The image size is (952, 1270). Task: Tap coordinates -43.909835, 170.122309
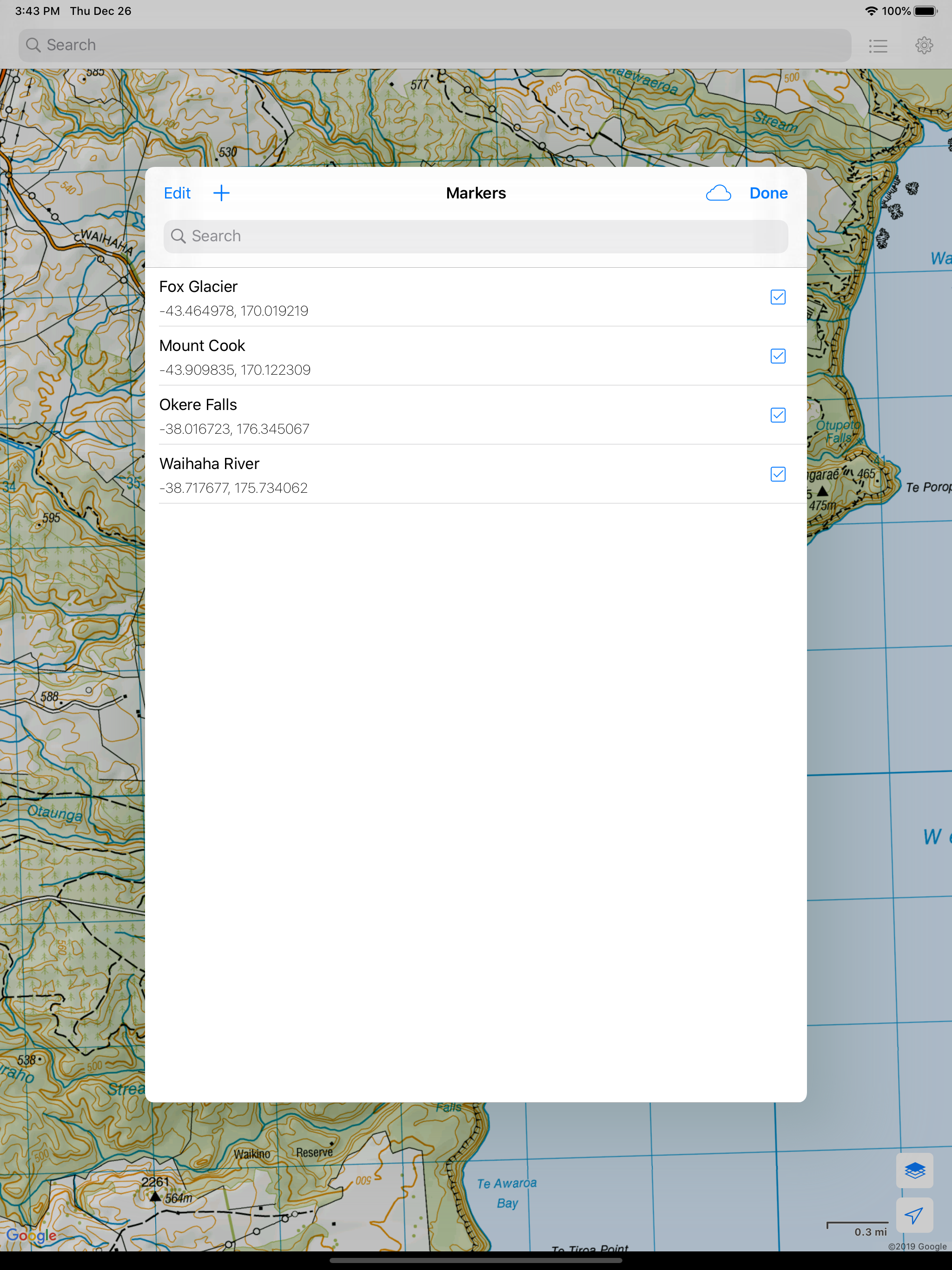[x=235, y=370]
